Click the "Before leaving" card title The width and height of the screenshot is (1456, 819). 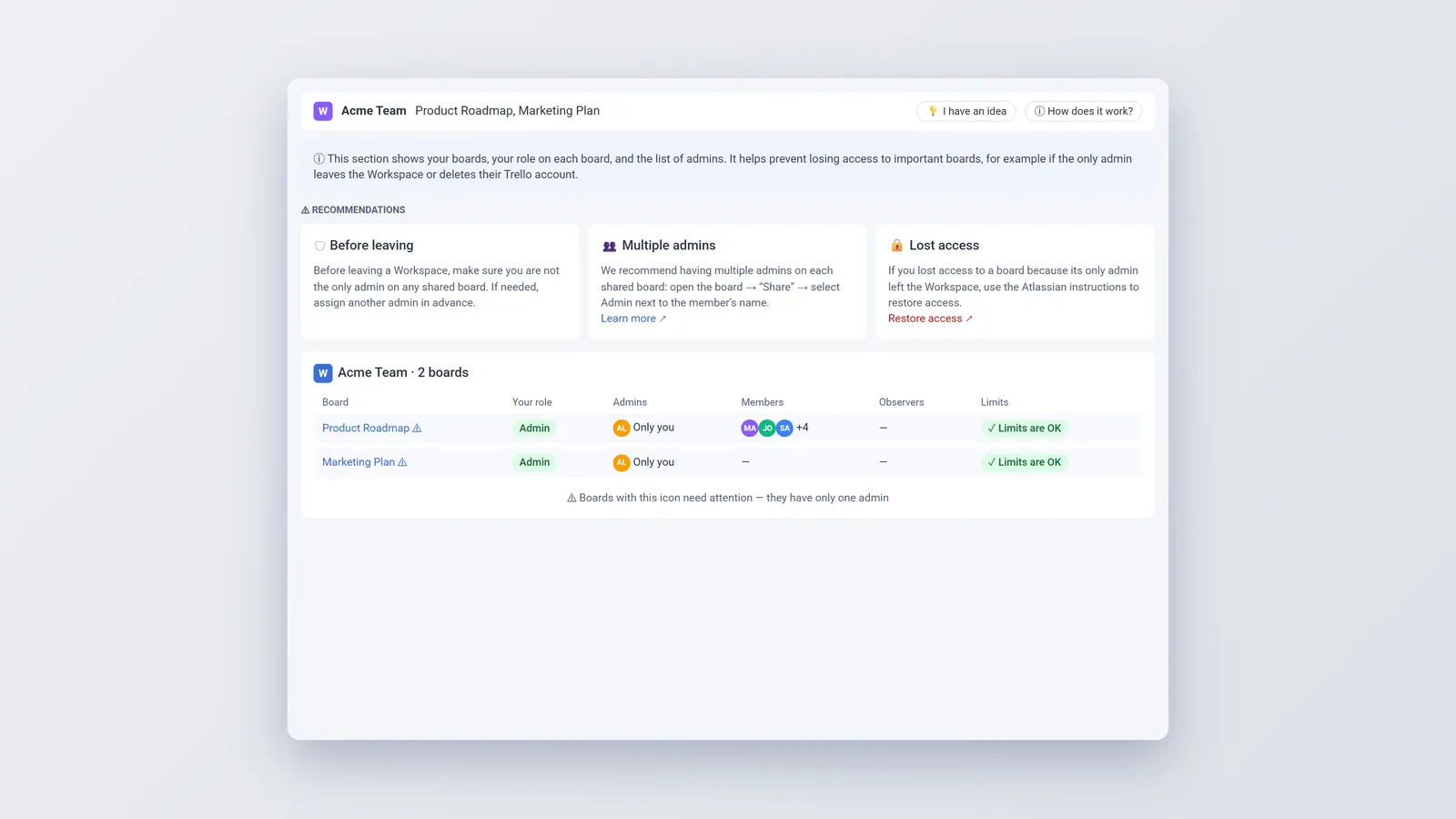371,246
